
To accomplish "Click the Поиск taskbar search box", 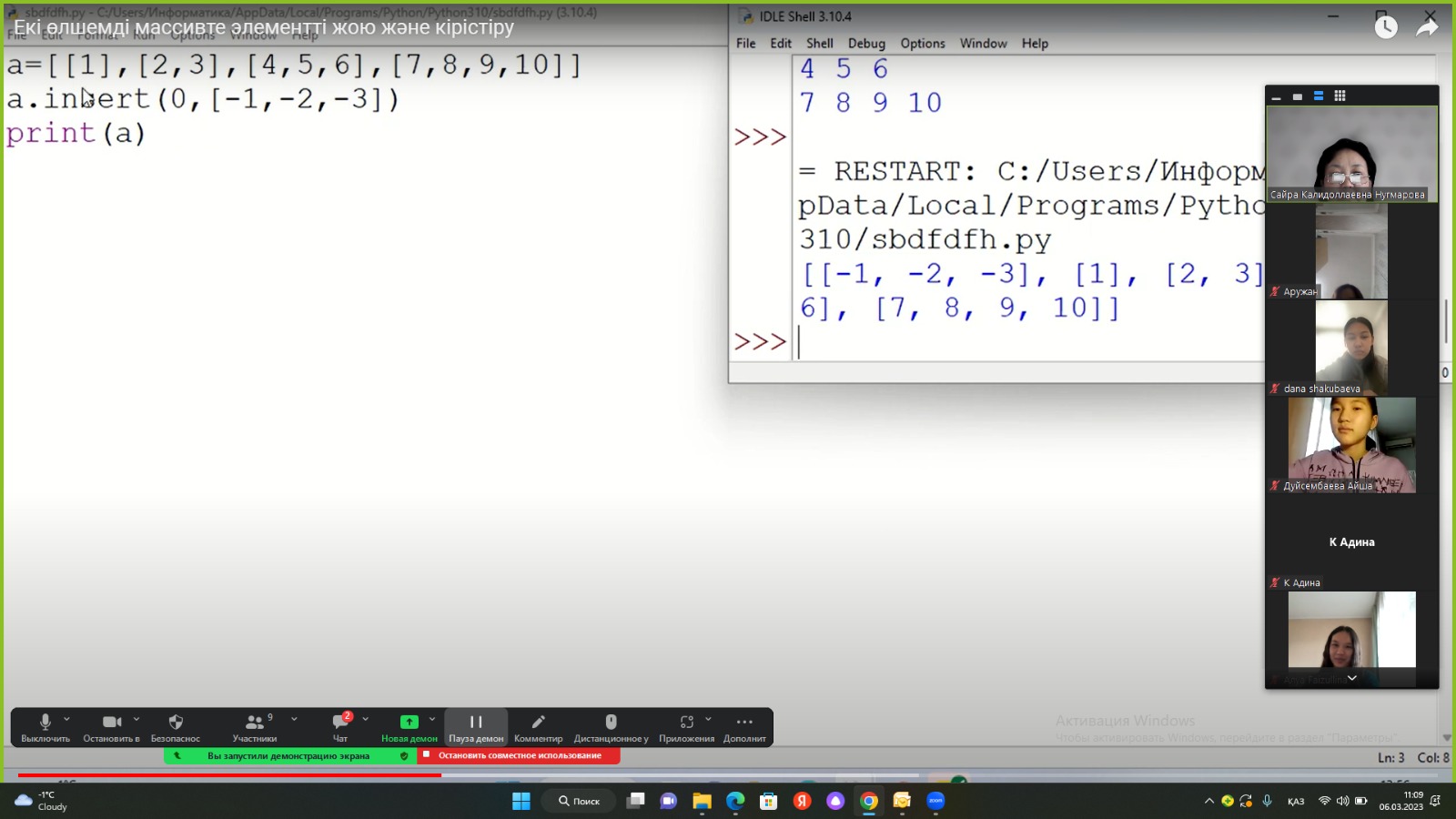I will click(580, 801).
